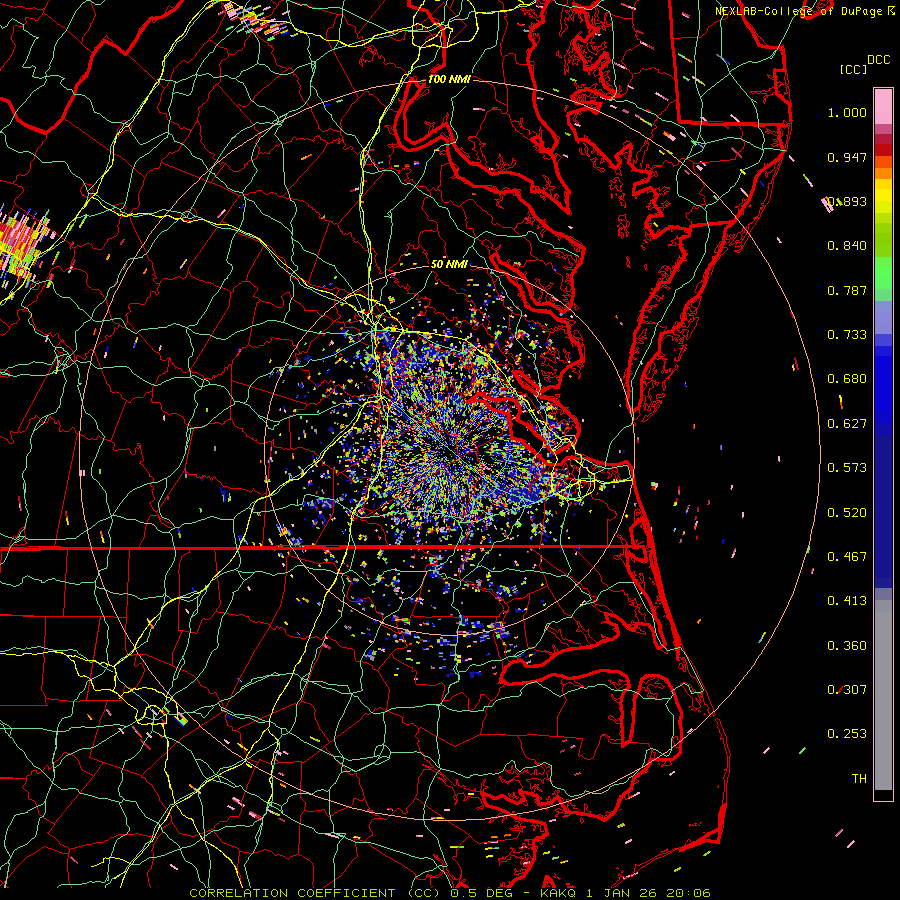Select the bright green color bar segment
The image size is (900, 900).
click(883, 273)
